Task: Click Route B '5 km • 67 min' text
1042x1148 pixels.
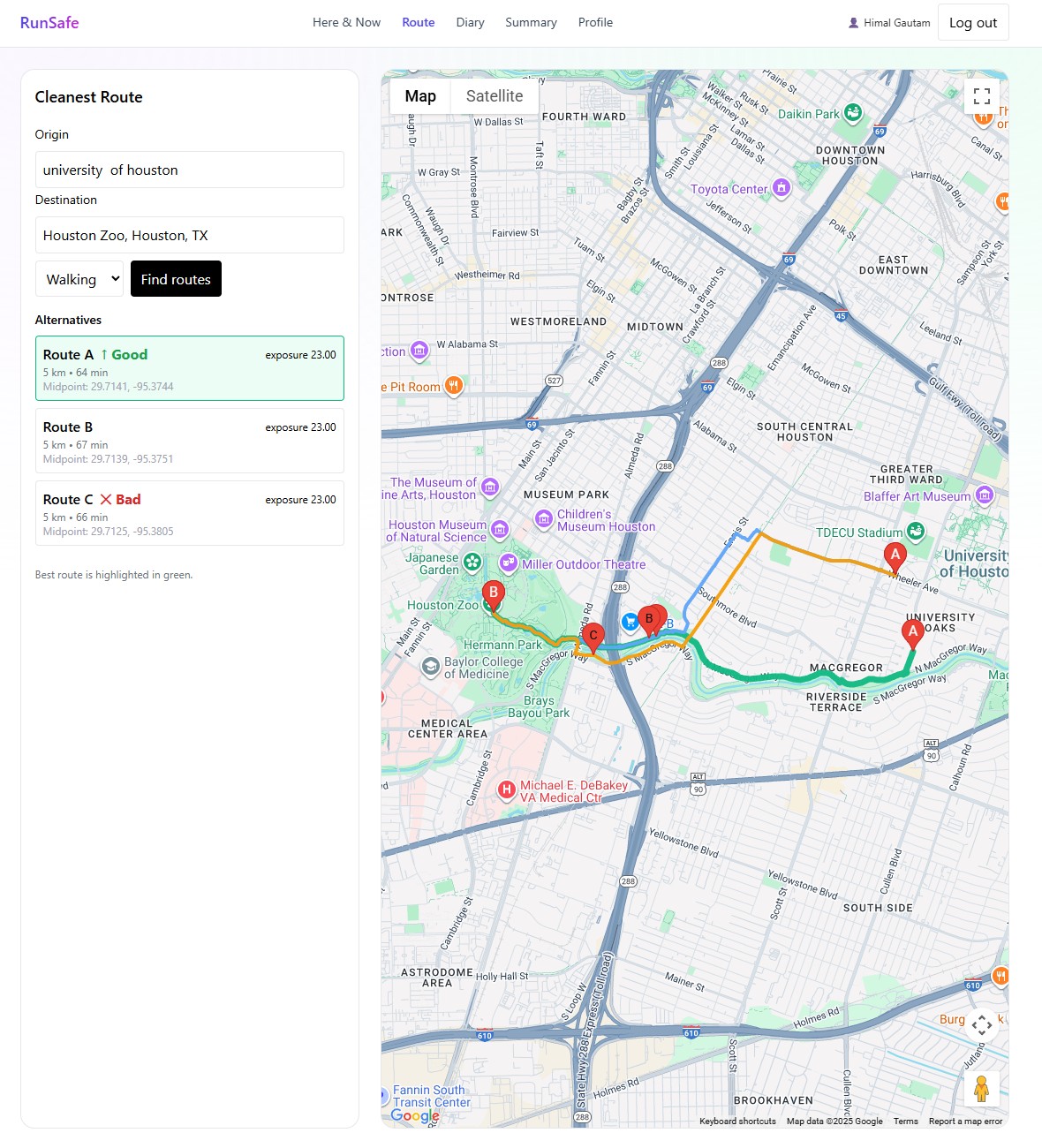Action: (76, 445)
